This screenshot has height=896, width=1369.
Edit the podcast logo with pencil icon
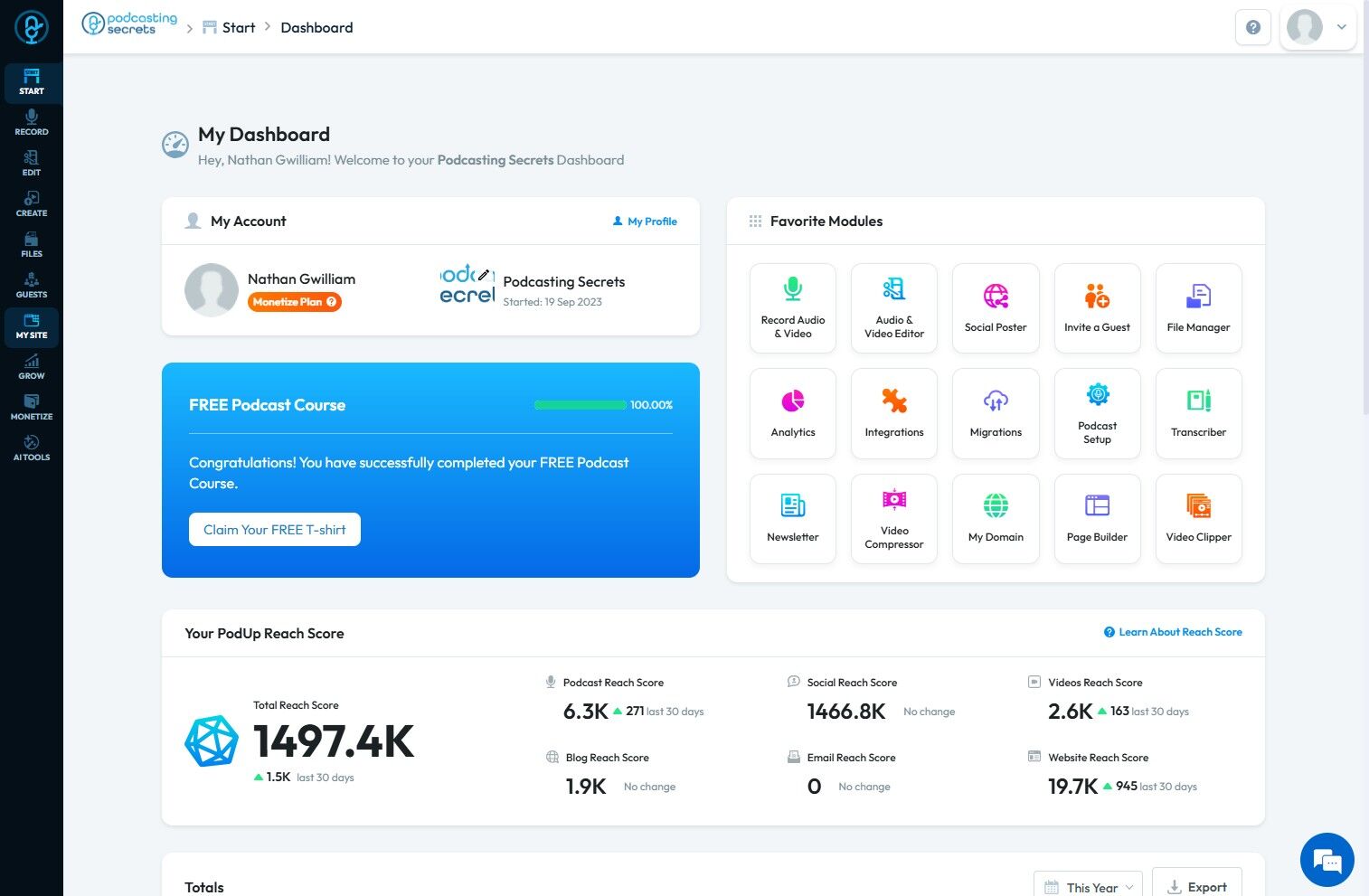tap(484, 275)
